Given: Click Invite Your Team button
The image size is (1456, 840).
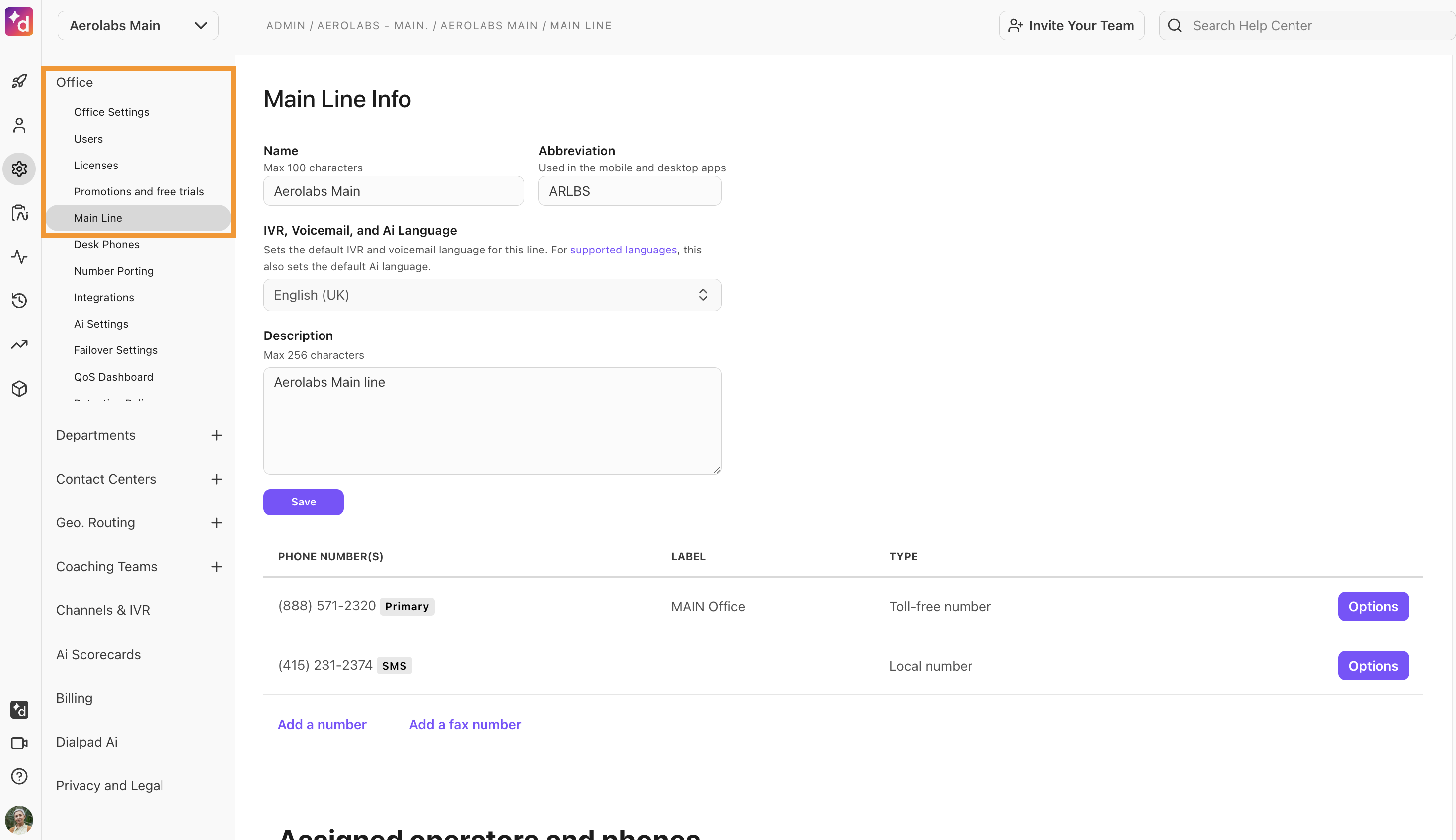Looking at the screenshot, I should [1071, 26].
